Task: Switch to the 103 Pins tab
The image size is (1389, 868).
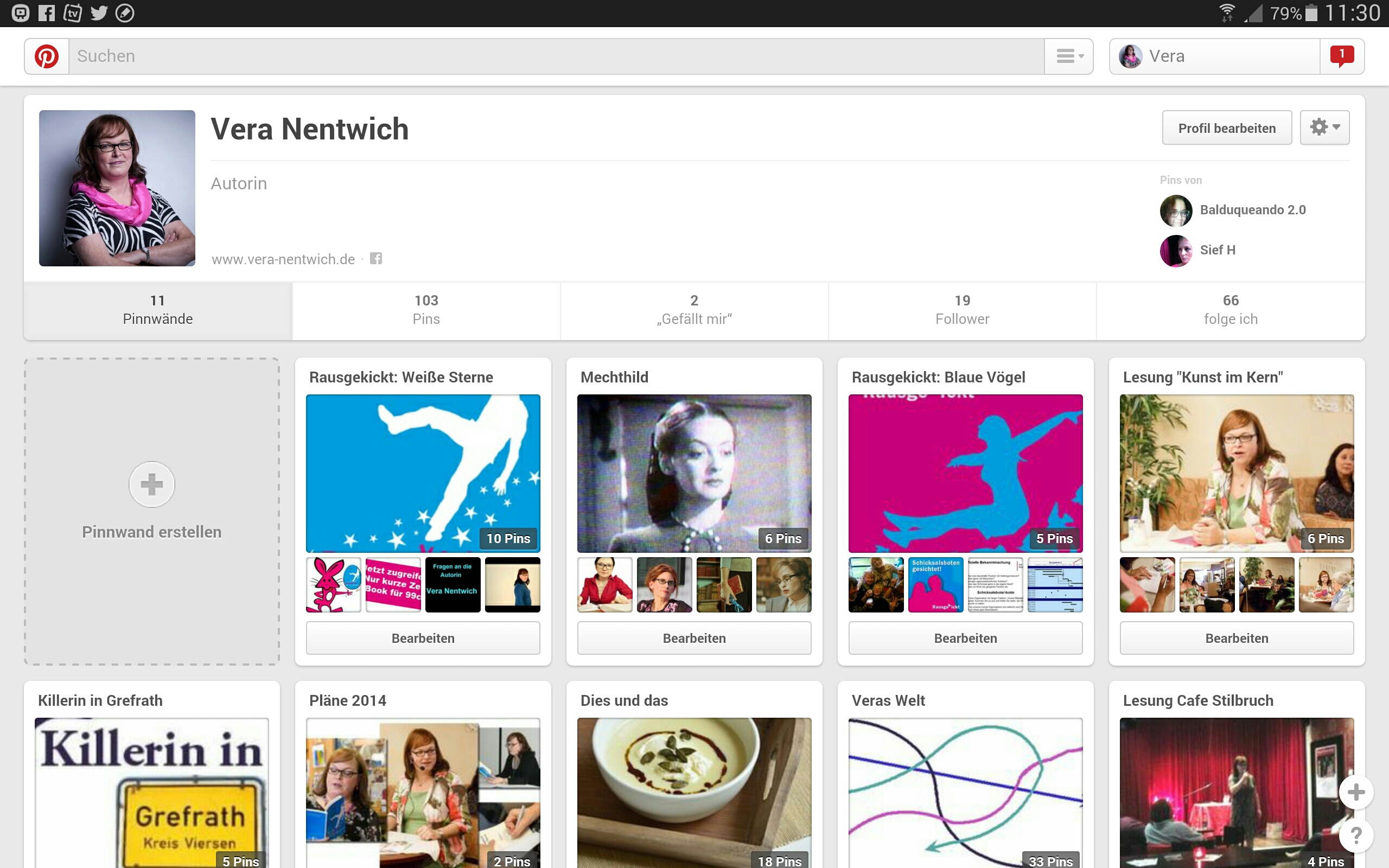Action: click(426, 310)
